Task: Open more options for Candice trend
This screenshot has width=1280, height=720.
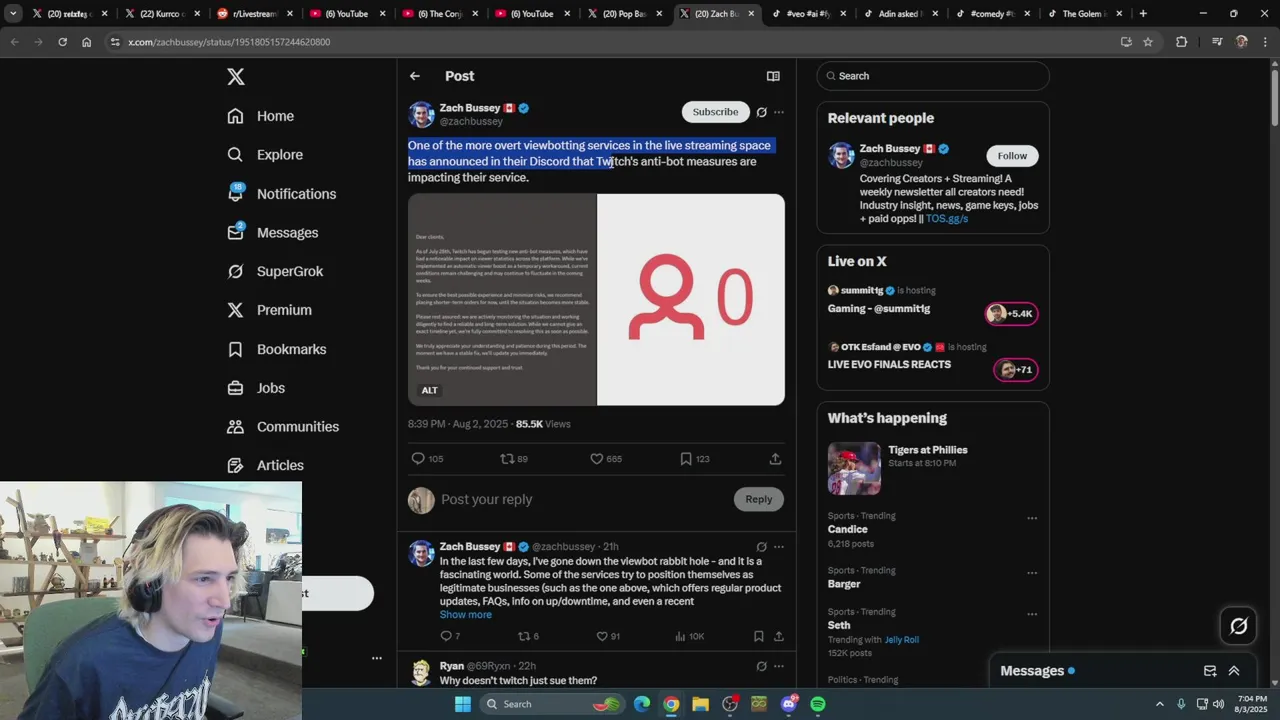Action: [1032, 518]
